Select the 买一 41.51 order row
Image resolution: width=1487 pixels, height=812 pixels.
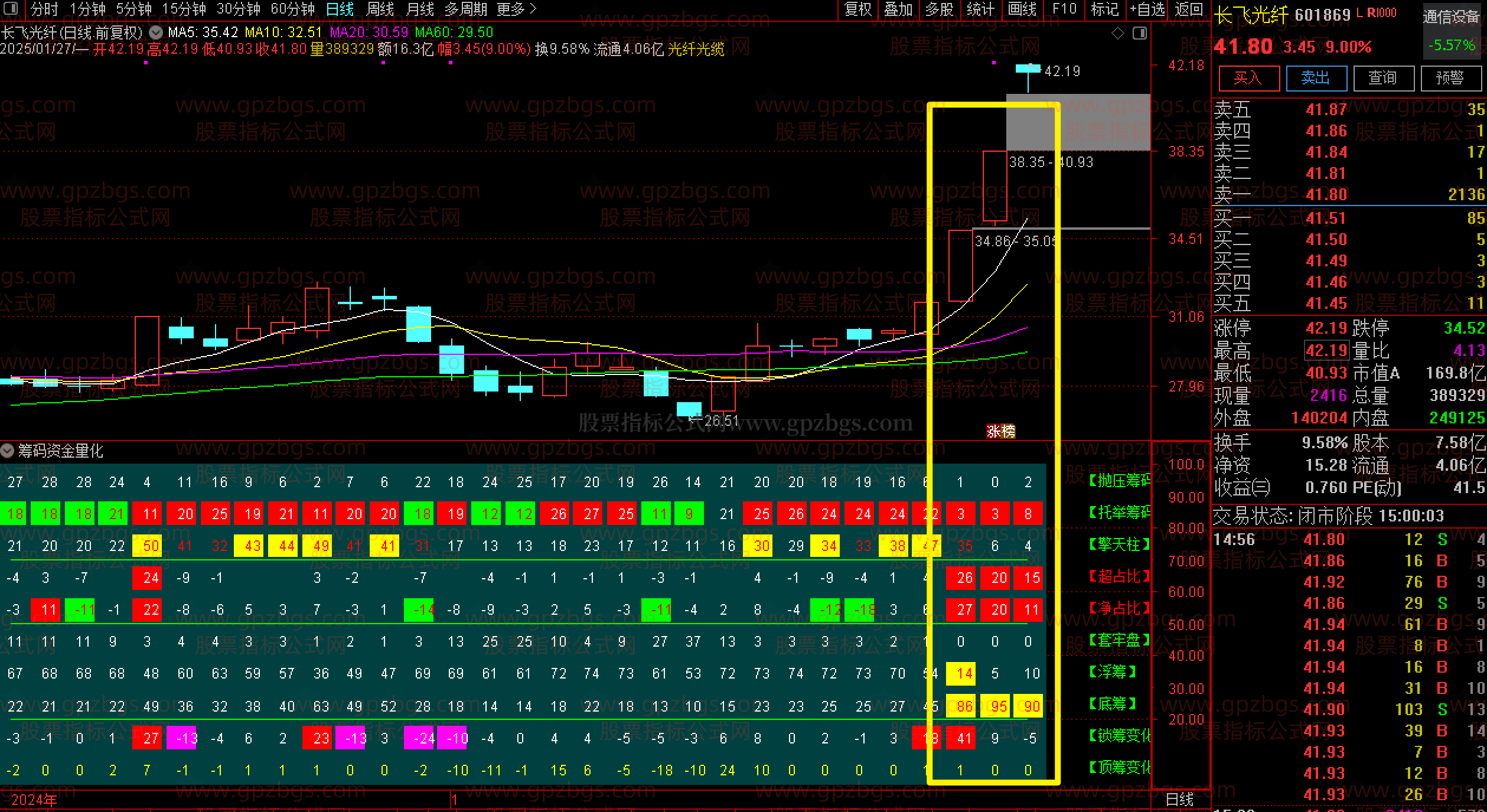(1349, 218)
